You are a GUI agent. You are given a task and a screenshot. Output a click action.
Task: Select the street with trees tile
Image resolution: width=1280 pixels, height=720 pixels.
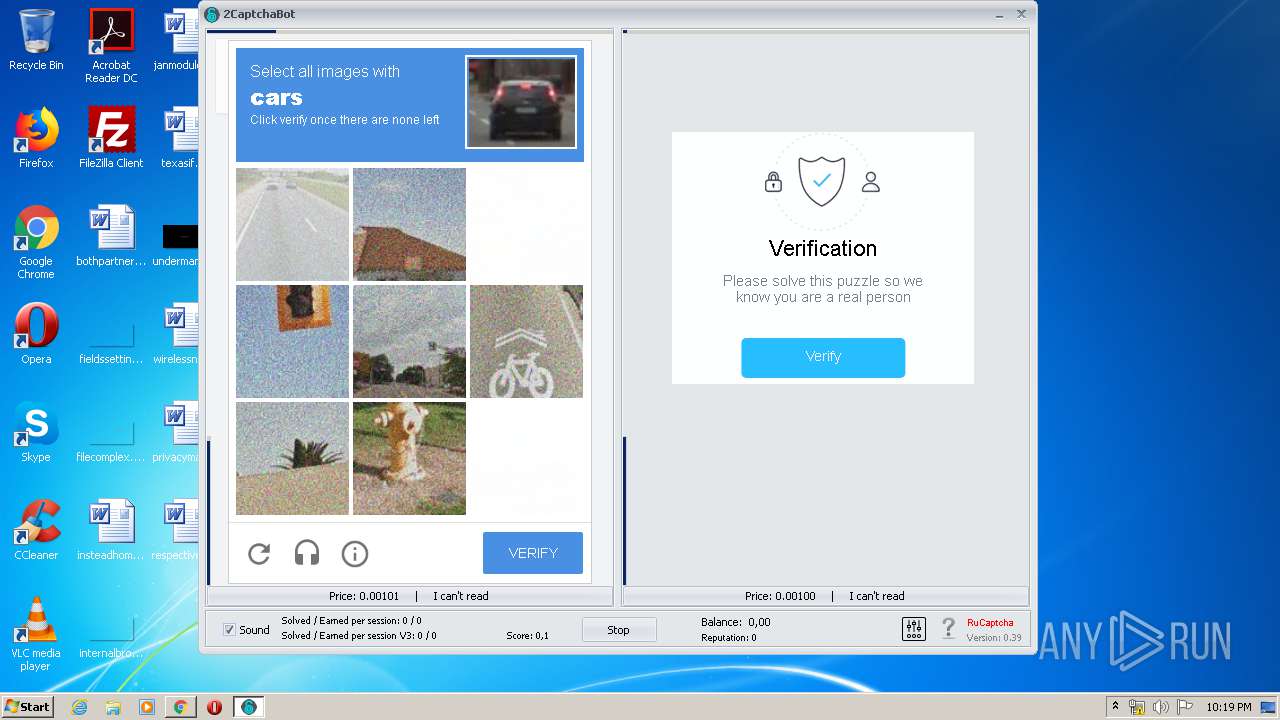click(x=409, y=341)
